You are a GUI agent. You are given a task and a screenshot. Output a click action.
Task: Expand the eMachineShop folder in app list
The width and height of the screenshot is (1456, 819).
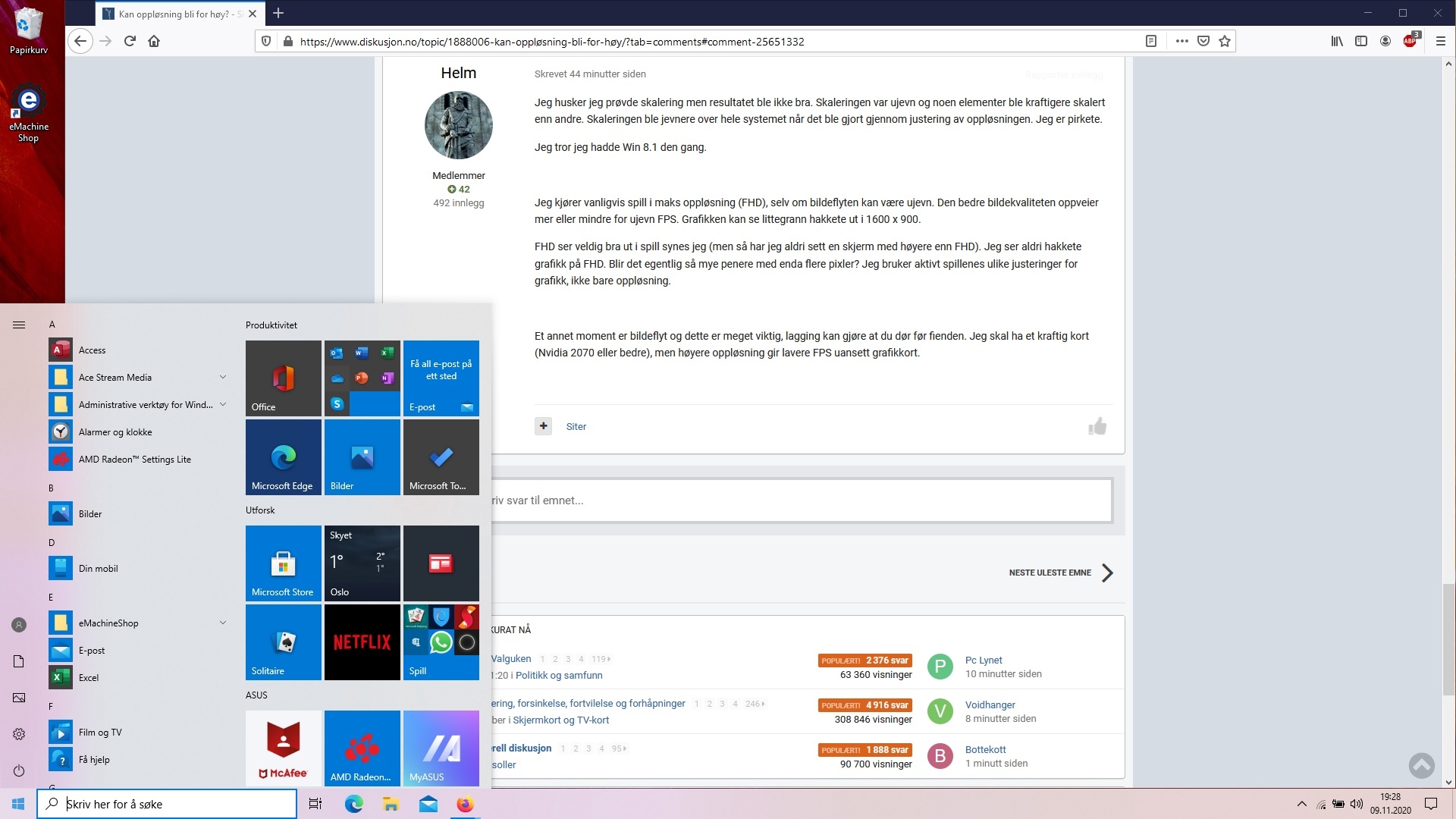(x=222, y=623)
